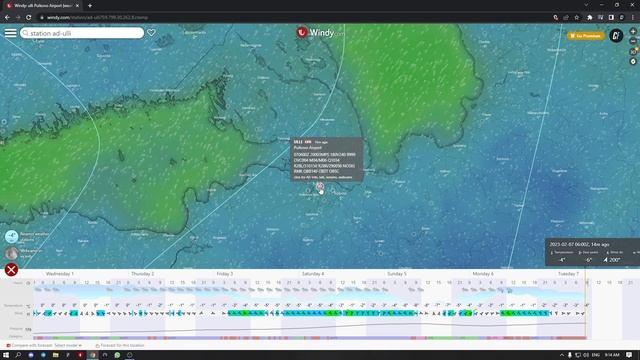Zoom out the map with minus button

coord(633,41)
